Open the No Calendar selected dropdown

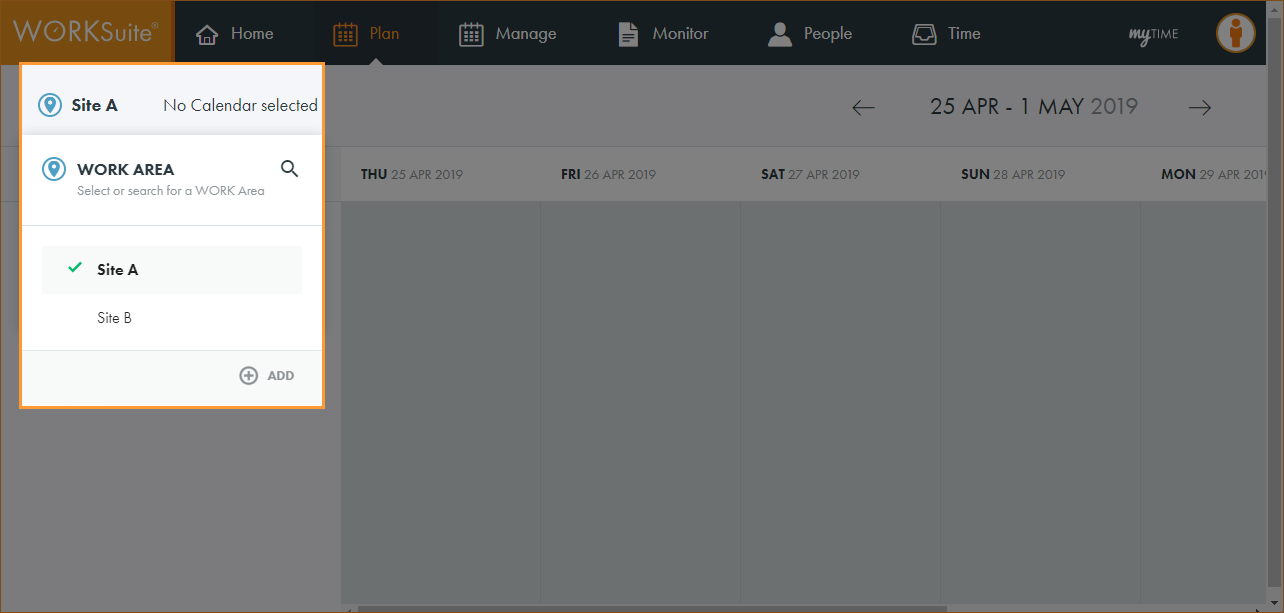click(240, 105)
